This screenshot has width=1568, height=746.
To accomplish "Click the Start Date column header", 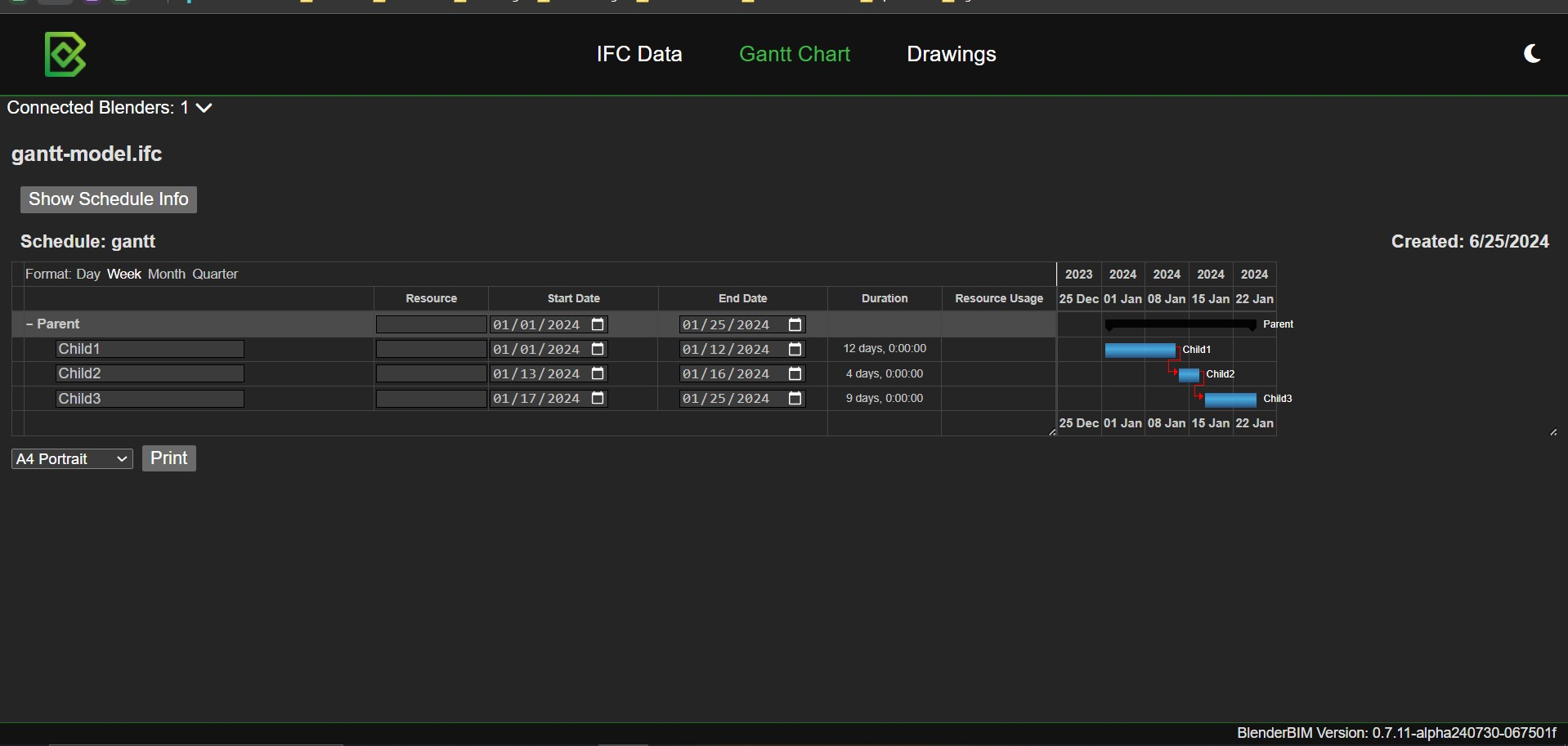I will coord(573,298).
